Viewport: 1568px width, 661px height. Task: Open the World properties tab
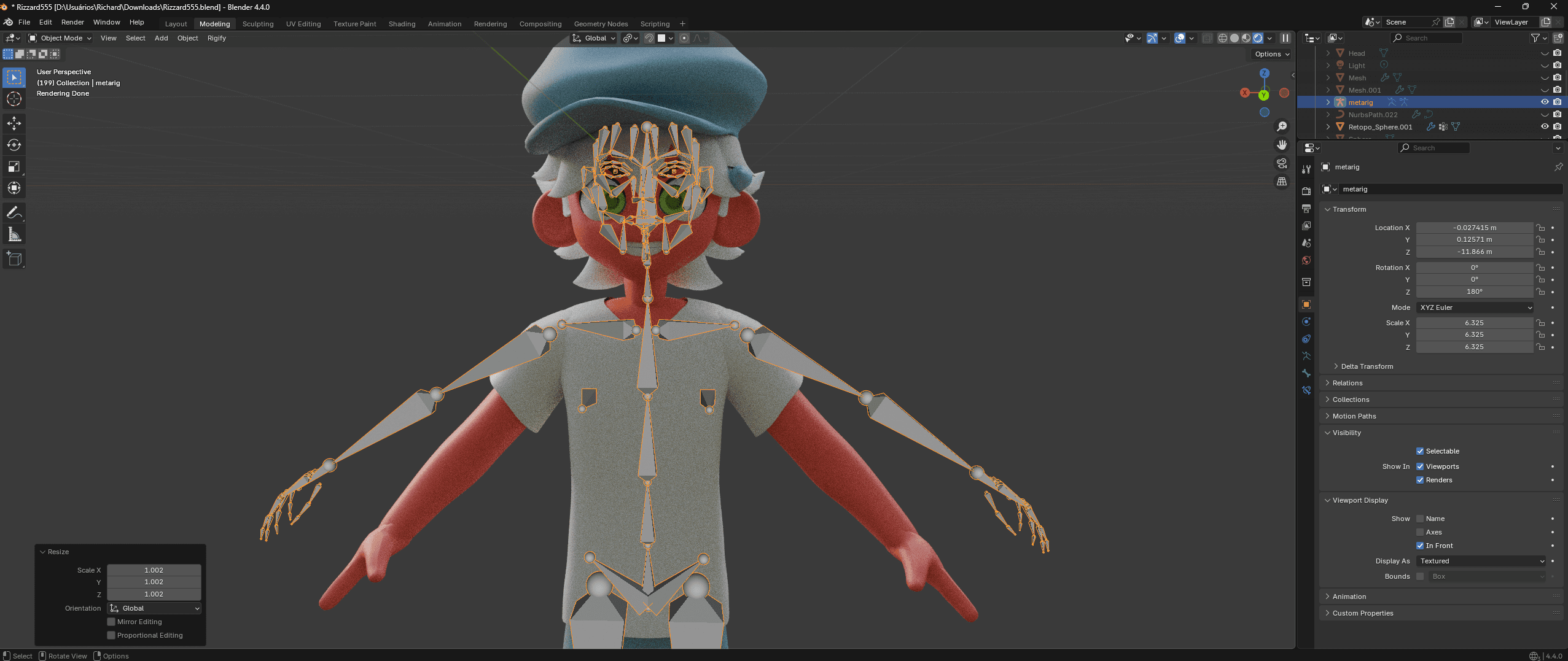tap(1306, 260)
